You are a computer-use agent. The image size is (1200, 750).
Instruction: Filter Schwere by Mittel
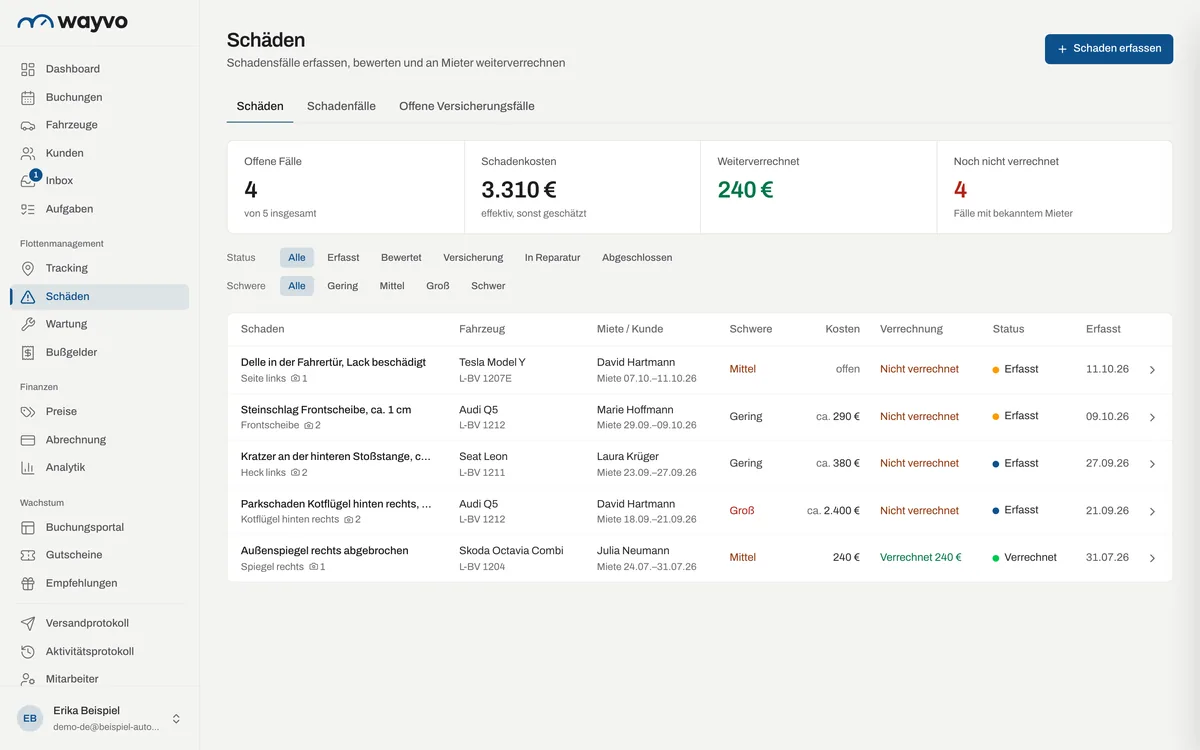[x=392, y=285]
